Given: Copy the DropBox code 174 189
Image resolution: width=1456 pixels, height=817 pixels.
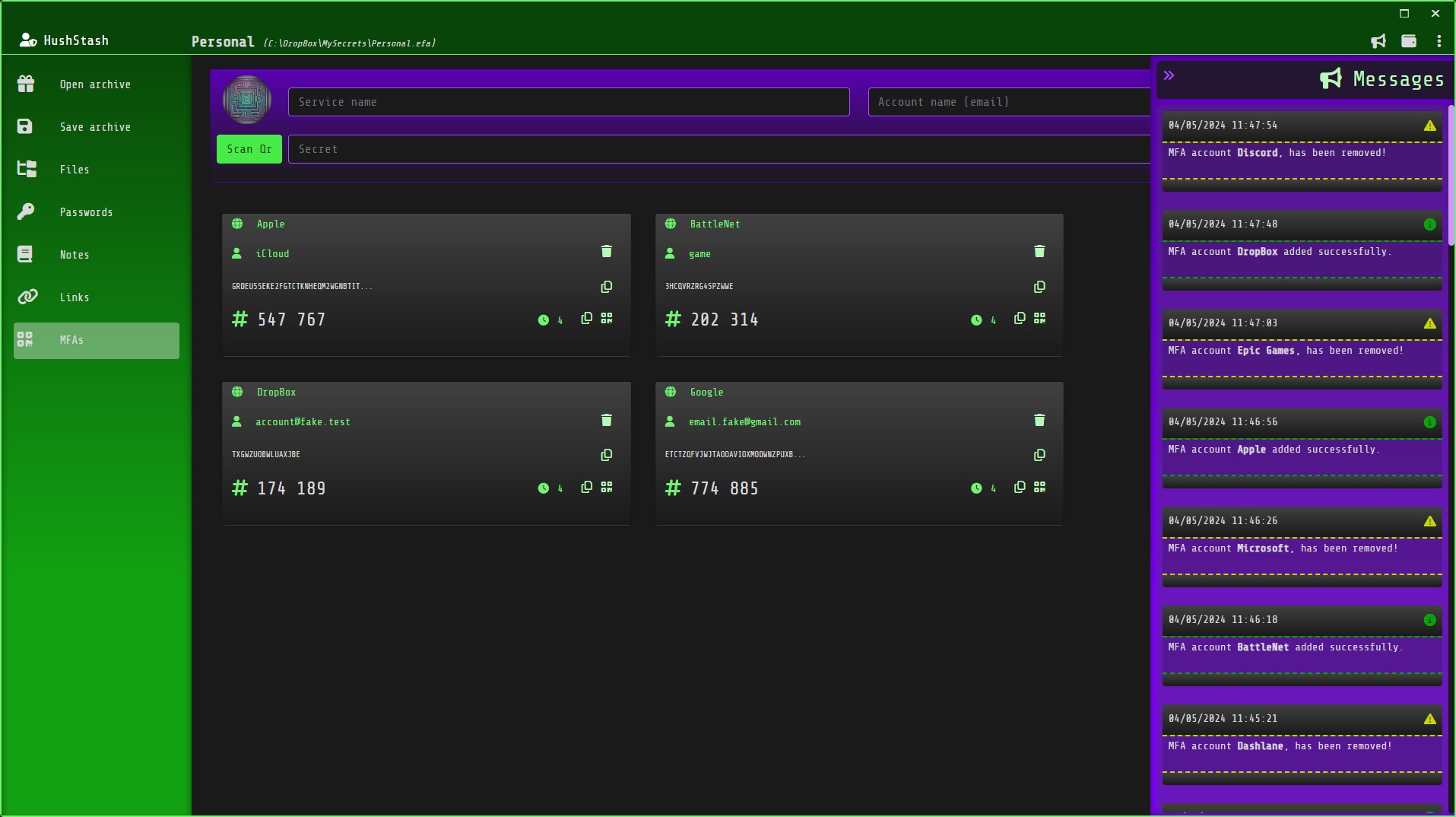Looking at the screenshot, I should coord(586,487).
